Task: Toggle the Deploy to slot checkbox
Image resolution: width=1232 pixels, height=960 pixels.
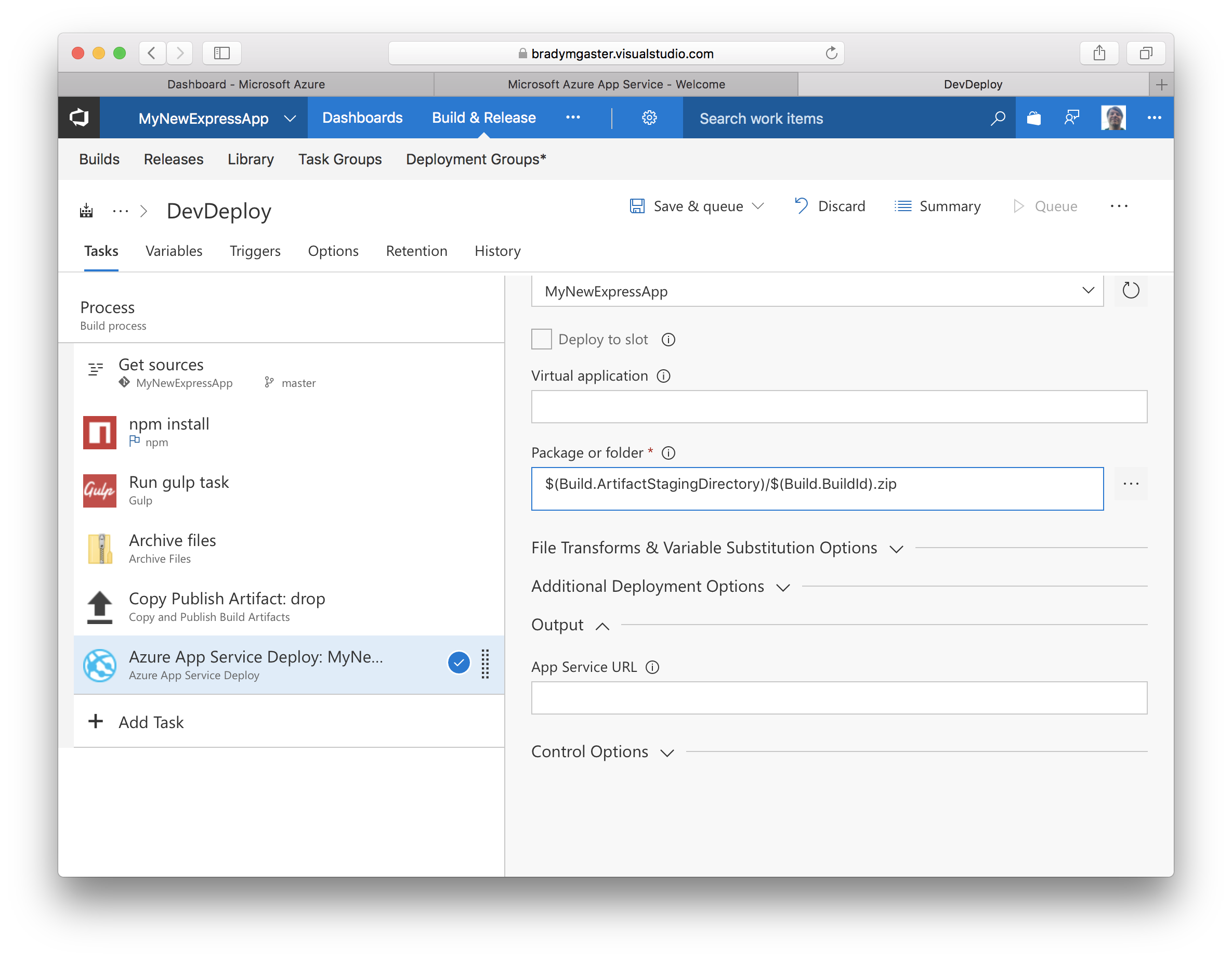Action: click(x=541, y=339)
